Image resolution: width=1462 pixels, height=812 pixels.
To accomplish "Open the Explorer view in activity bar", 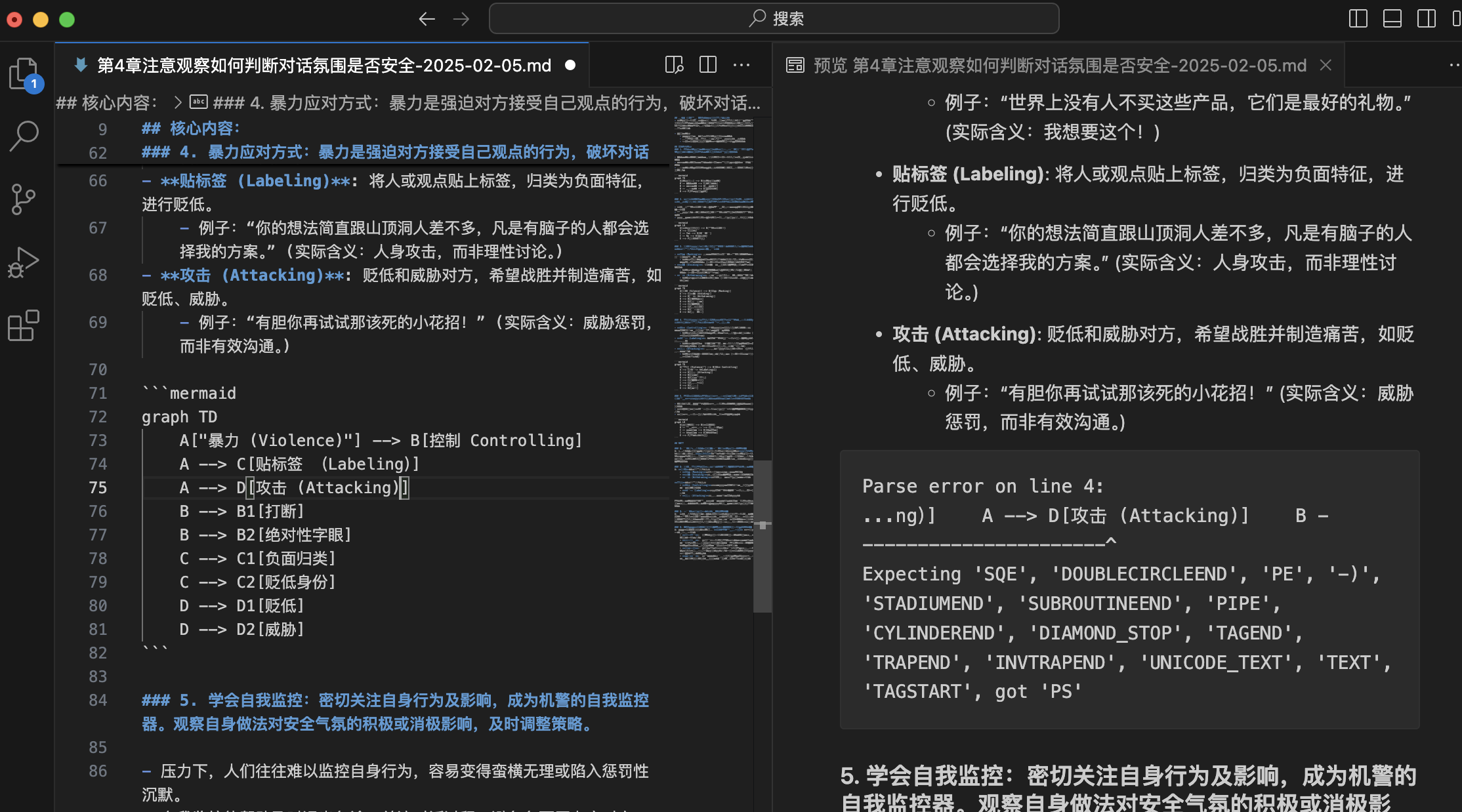I will tap(24, 73).
